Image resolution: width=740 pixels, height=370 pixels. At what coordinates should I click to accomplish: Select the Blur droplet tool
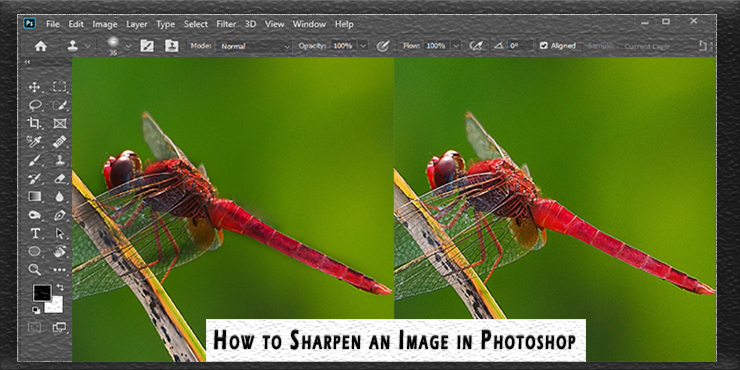coord(59,196)
